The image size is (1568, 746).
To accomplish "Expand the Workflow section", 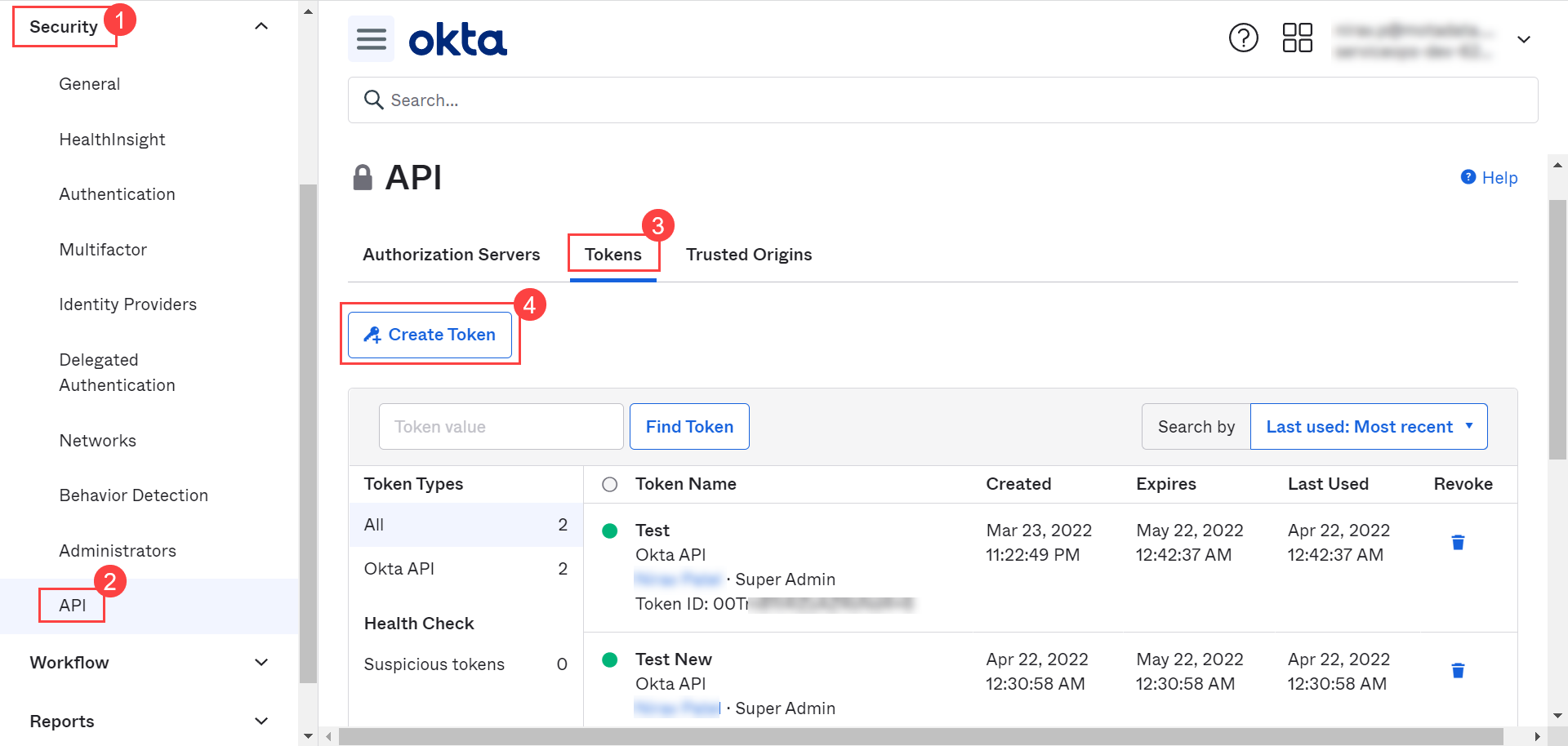I will [x=149, y=663].
